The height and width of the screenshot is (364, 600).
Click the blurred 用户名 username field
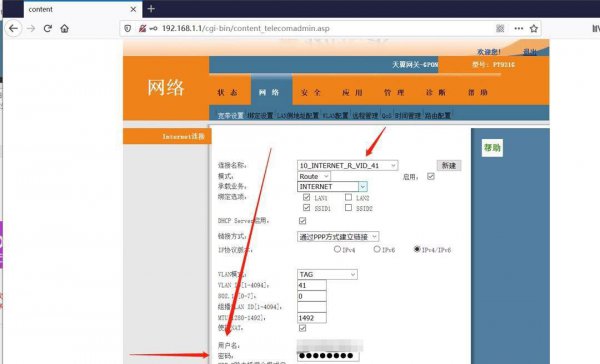tap(330, 345)
